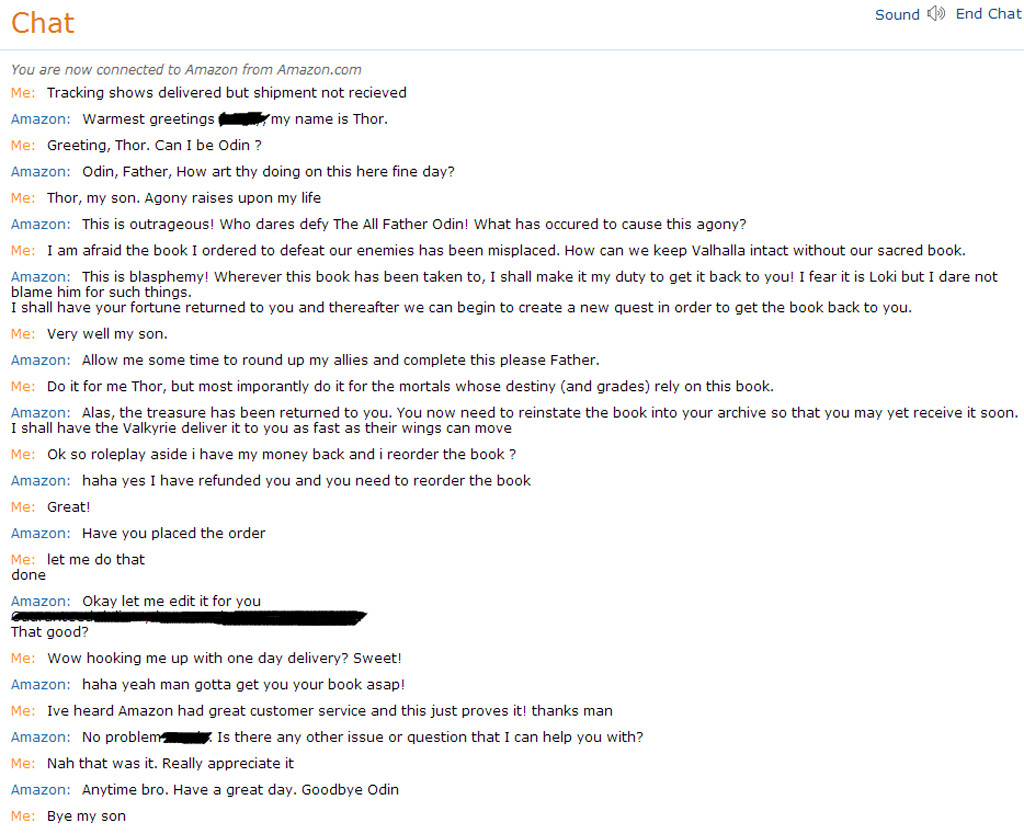Click the 'Odin, Father, How art thy' reply
1024x834 pixels.
(268, 172)
